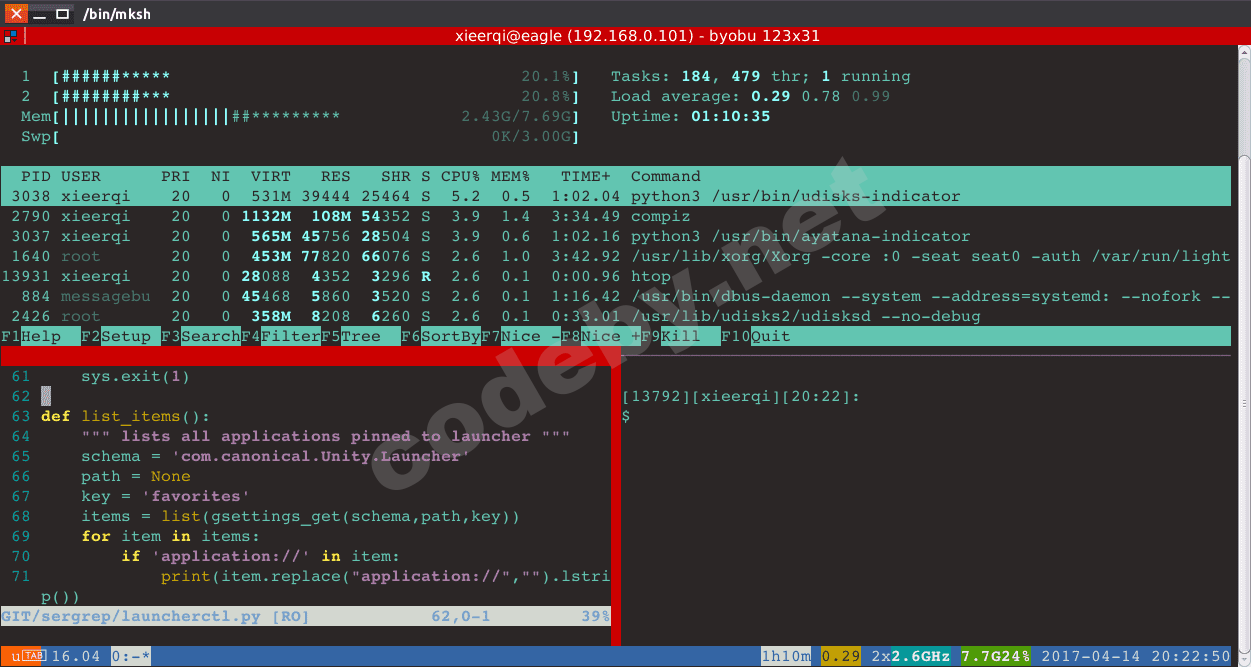Select the htop process row
The width and height of the screenshot is (1251, 667).
tap(616, 276)
